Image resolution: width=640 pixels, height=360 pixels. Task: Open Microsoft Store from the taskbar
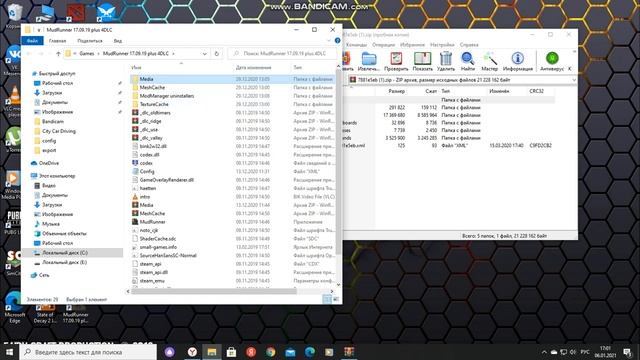231,351
